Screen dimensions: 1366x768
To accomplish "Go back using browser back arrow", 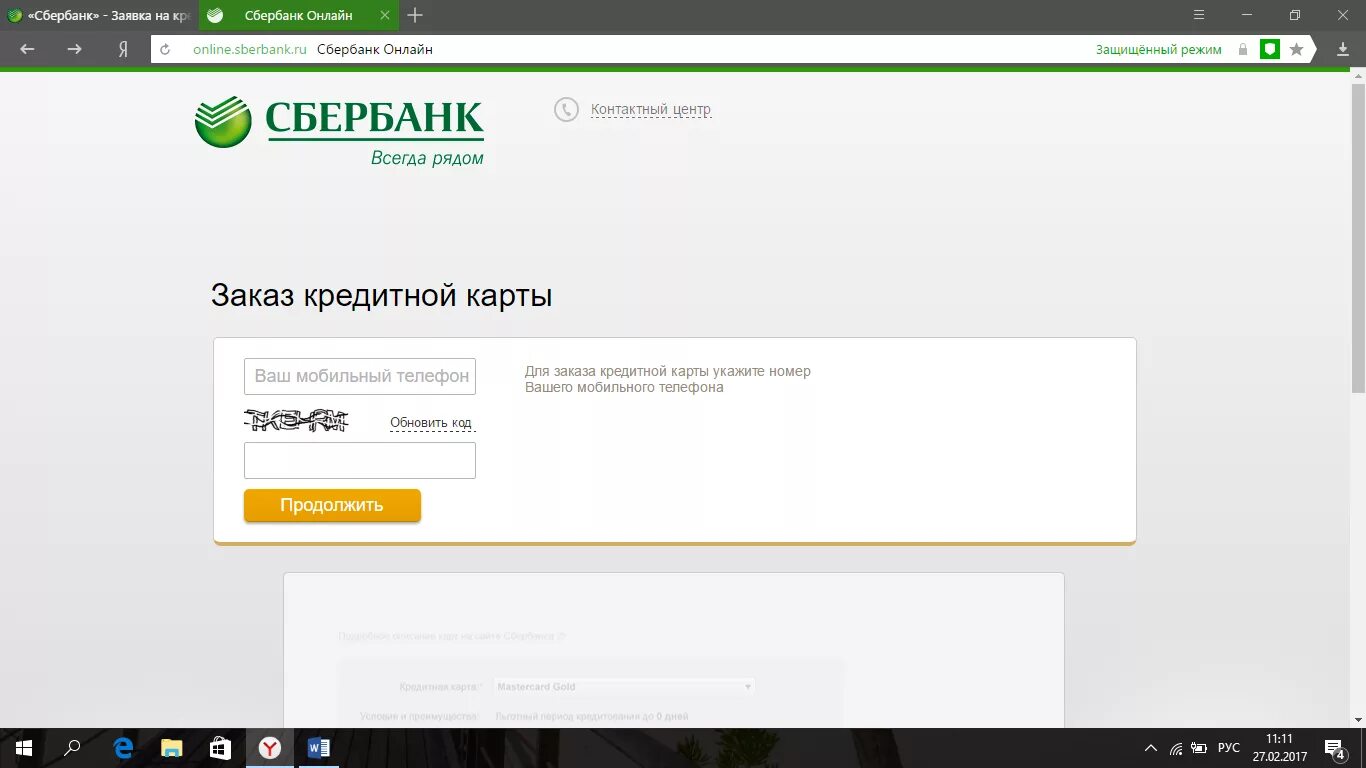I will pyautogui.click(x=27, y=49).
